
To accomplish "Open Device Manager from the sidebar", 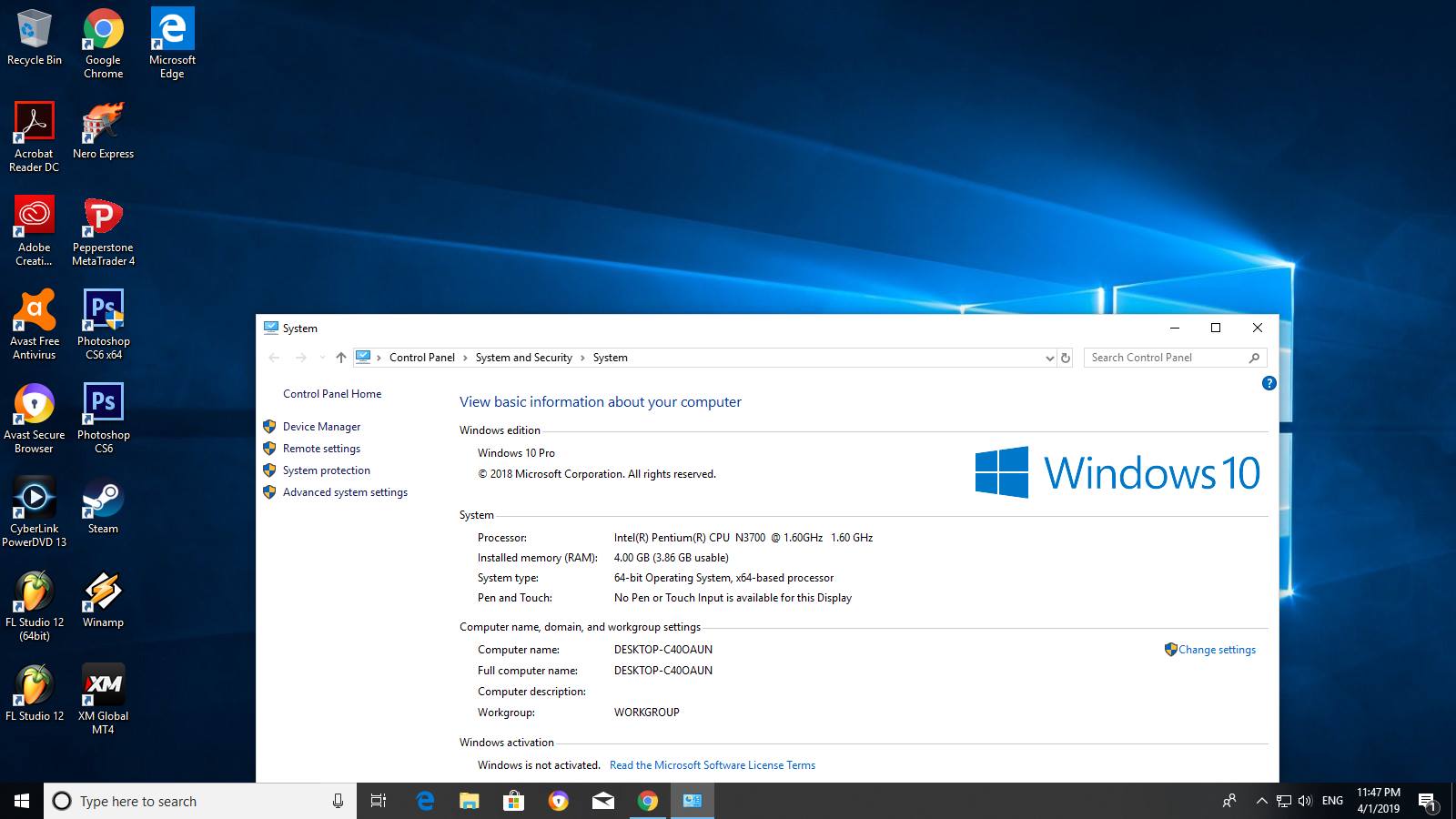I will click(x=321, y=427).
